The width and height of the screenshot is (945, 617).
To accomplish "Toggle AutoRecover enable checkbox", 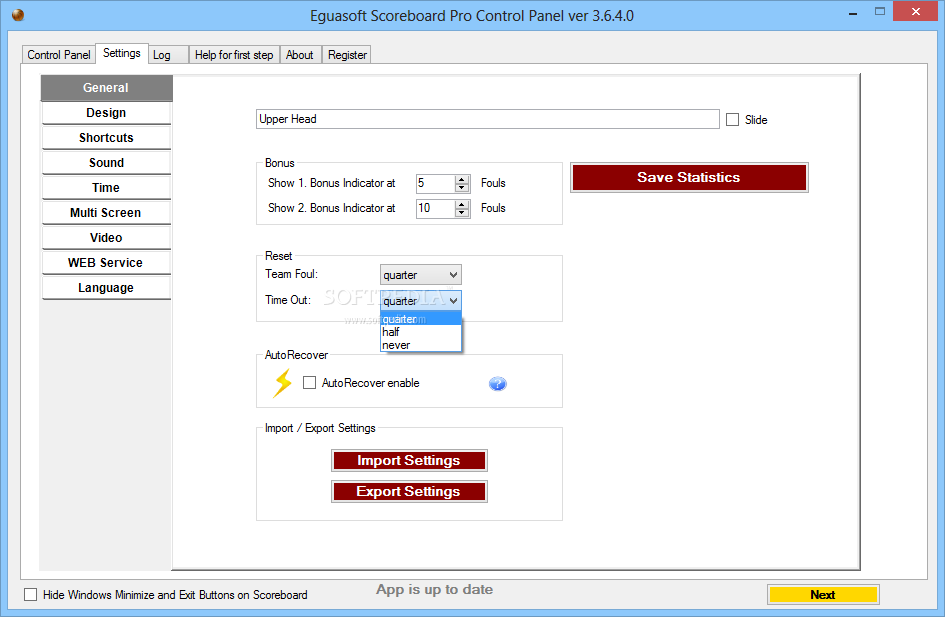I will (309, 383).
